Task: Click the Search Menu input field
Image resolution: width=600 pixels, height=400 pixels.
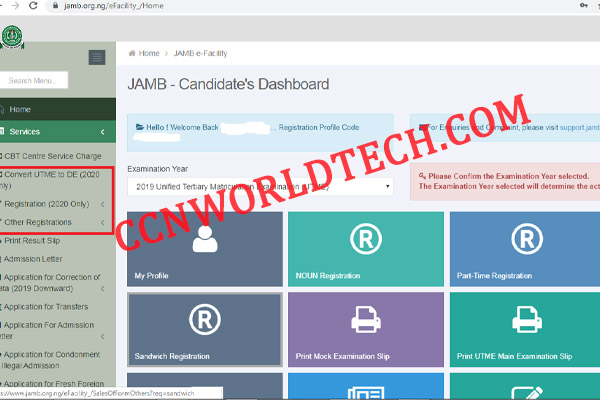Action: [x=34, y=80]
